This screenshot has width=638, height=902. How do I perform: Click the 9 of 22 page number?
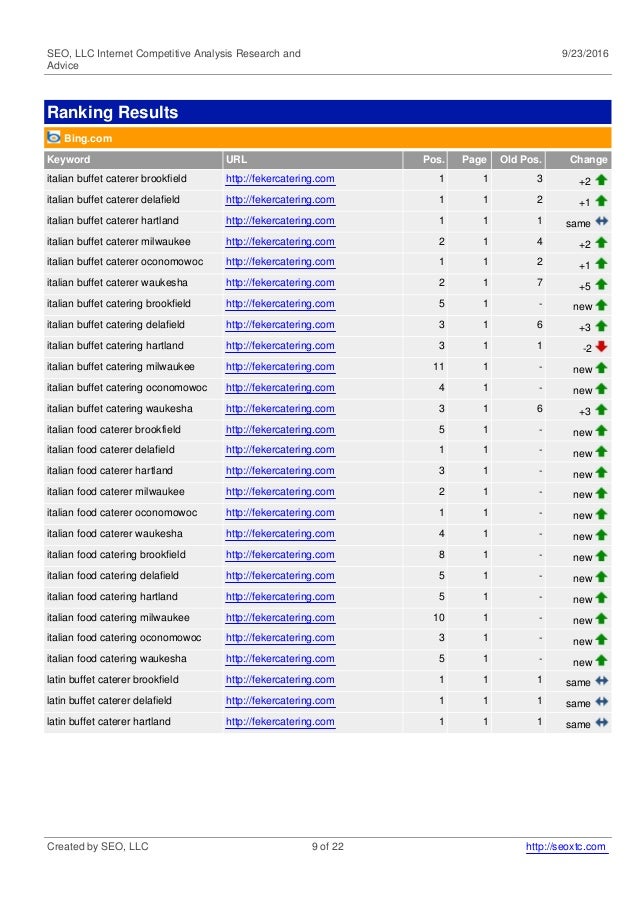327,846
